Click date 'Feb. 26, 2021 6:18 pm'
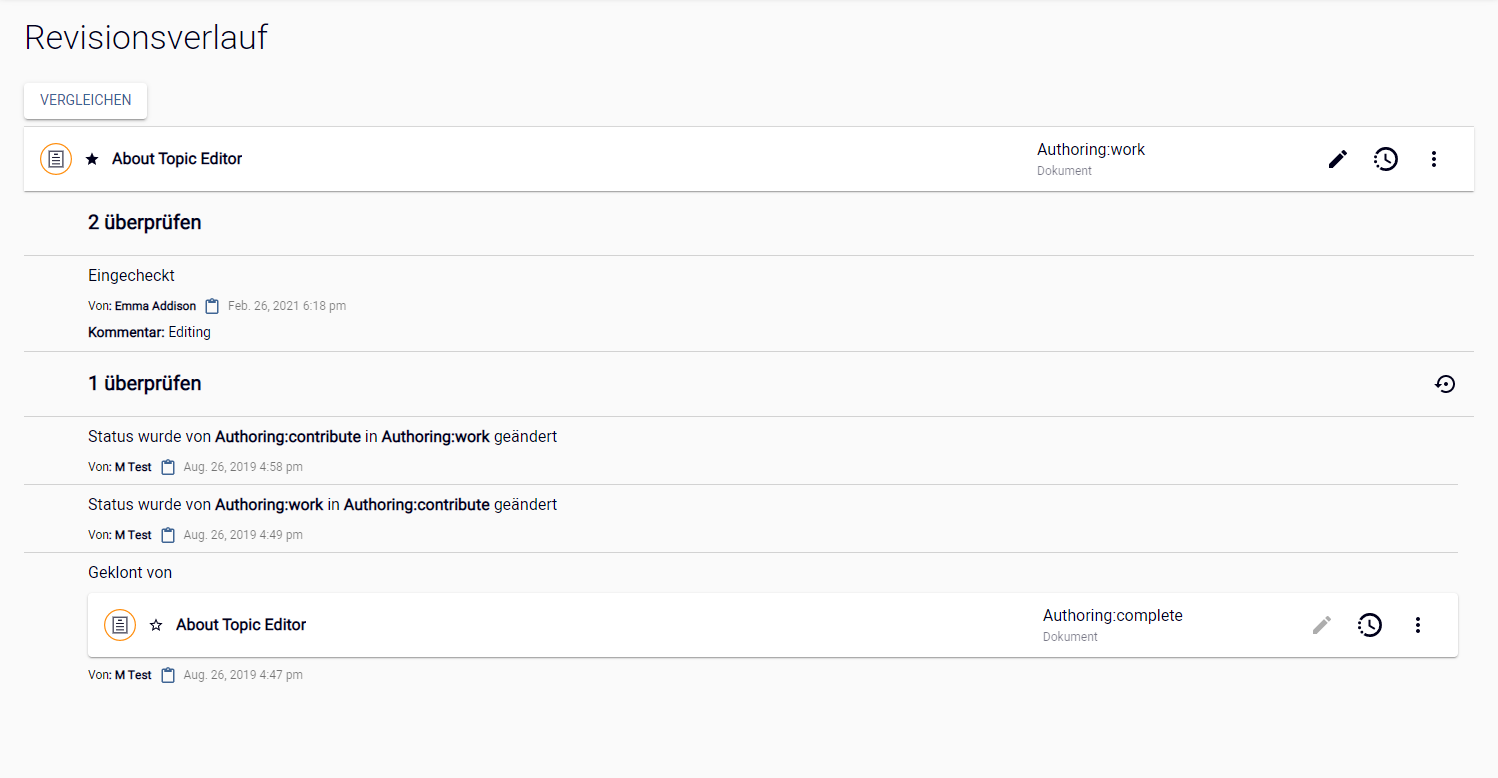 [x=287, y=306]
